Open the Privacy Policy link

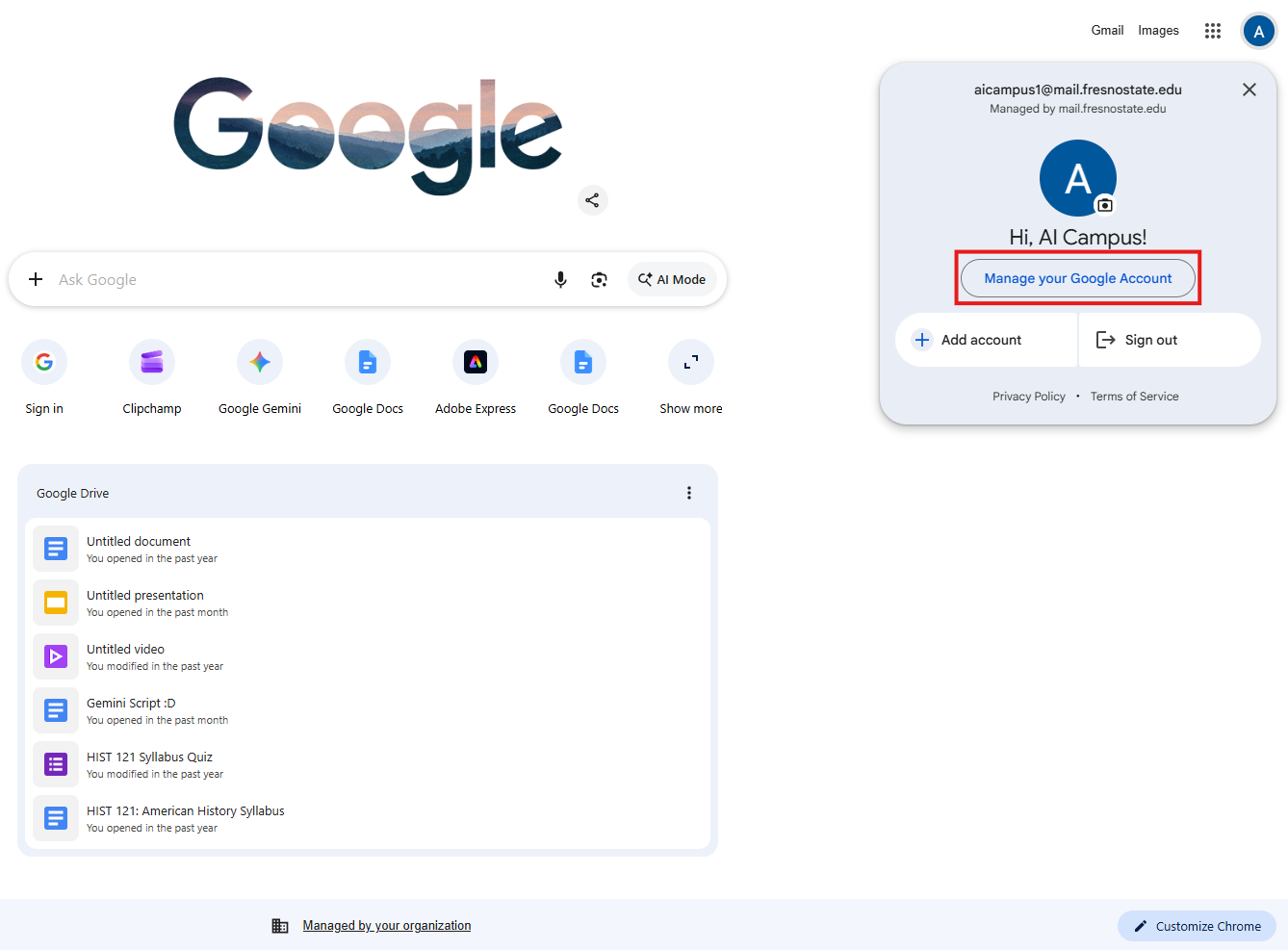(1029, 397)
